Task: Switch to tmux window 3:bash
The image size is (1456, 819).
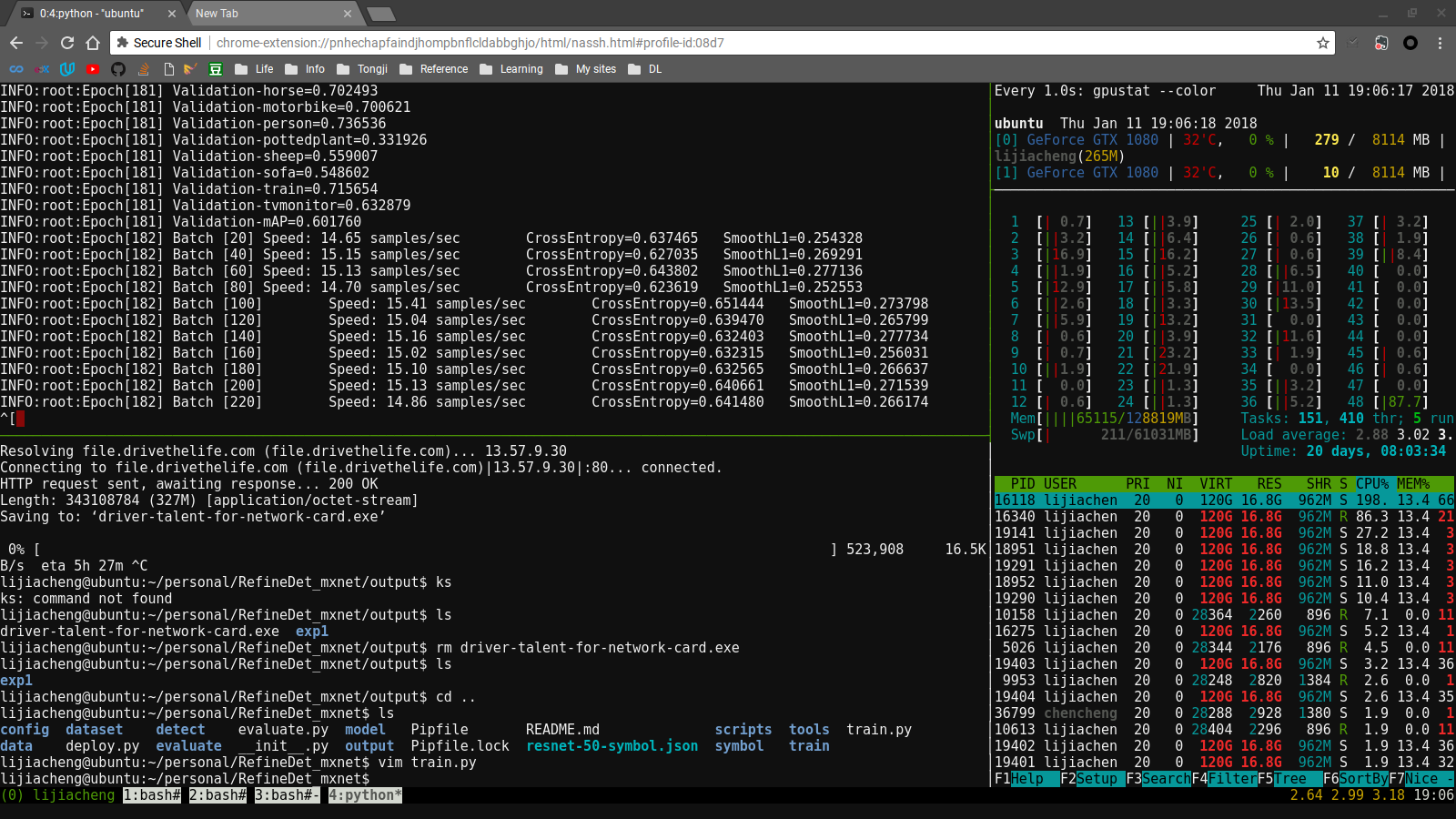Action: click(x=288, y=795)
